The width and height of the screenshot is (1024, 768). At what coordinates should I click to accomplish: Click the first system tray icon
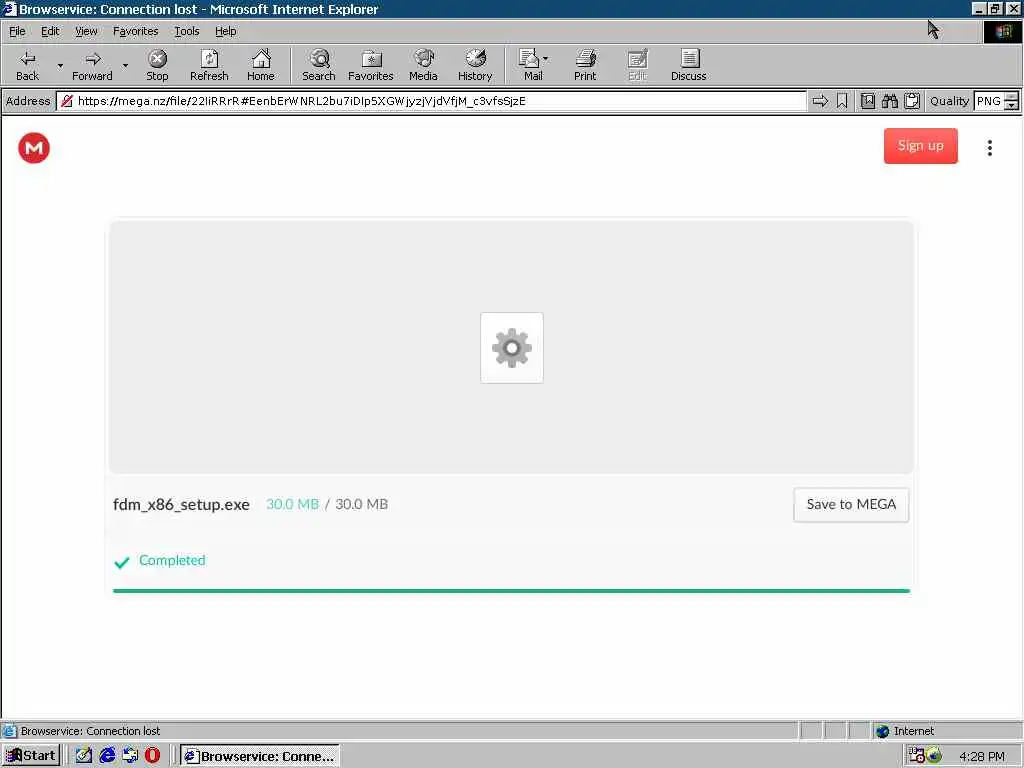[917, 756]
